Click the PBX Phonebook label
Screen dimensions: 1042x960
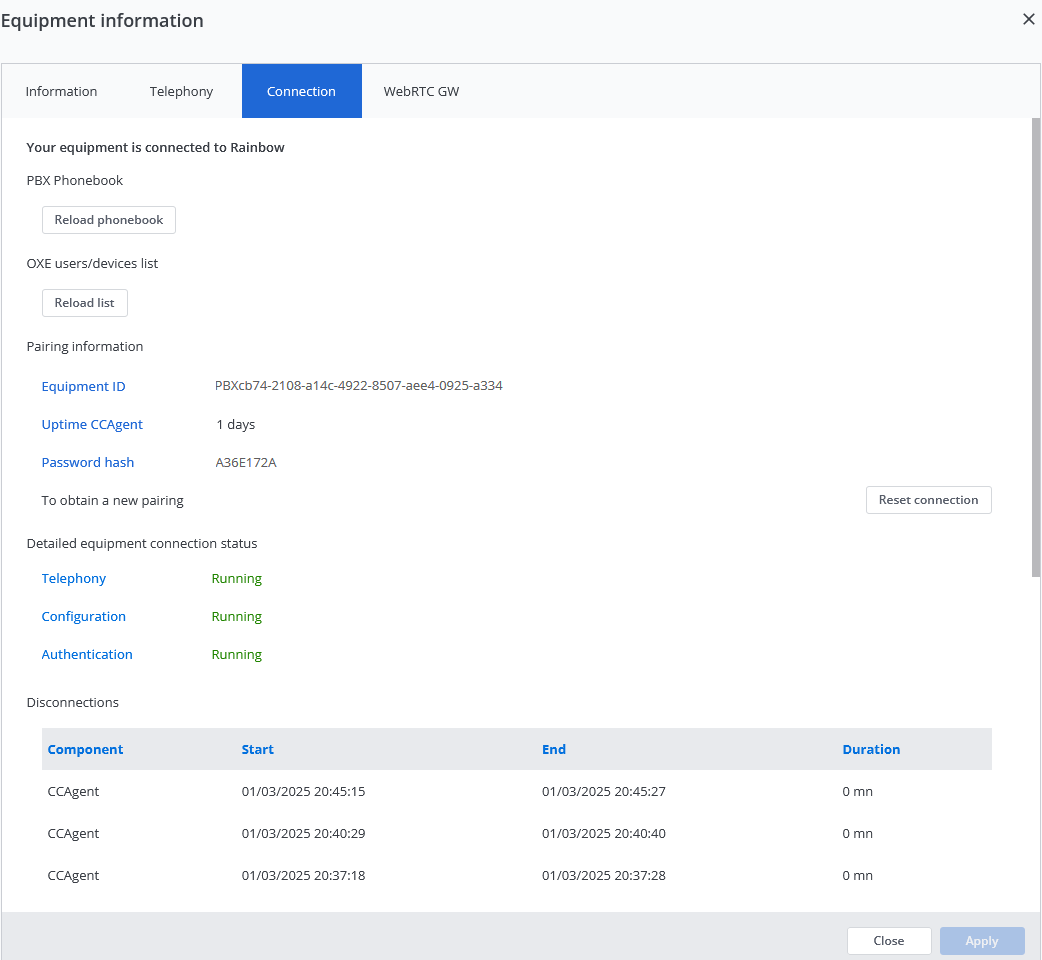tap(74, 180)
